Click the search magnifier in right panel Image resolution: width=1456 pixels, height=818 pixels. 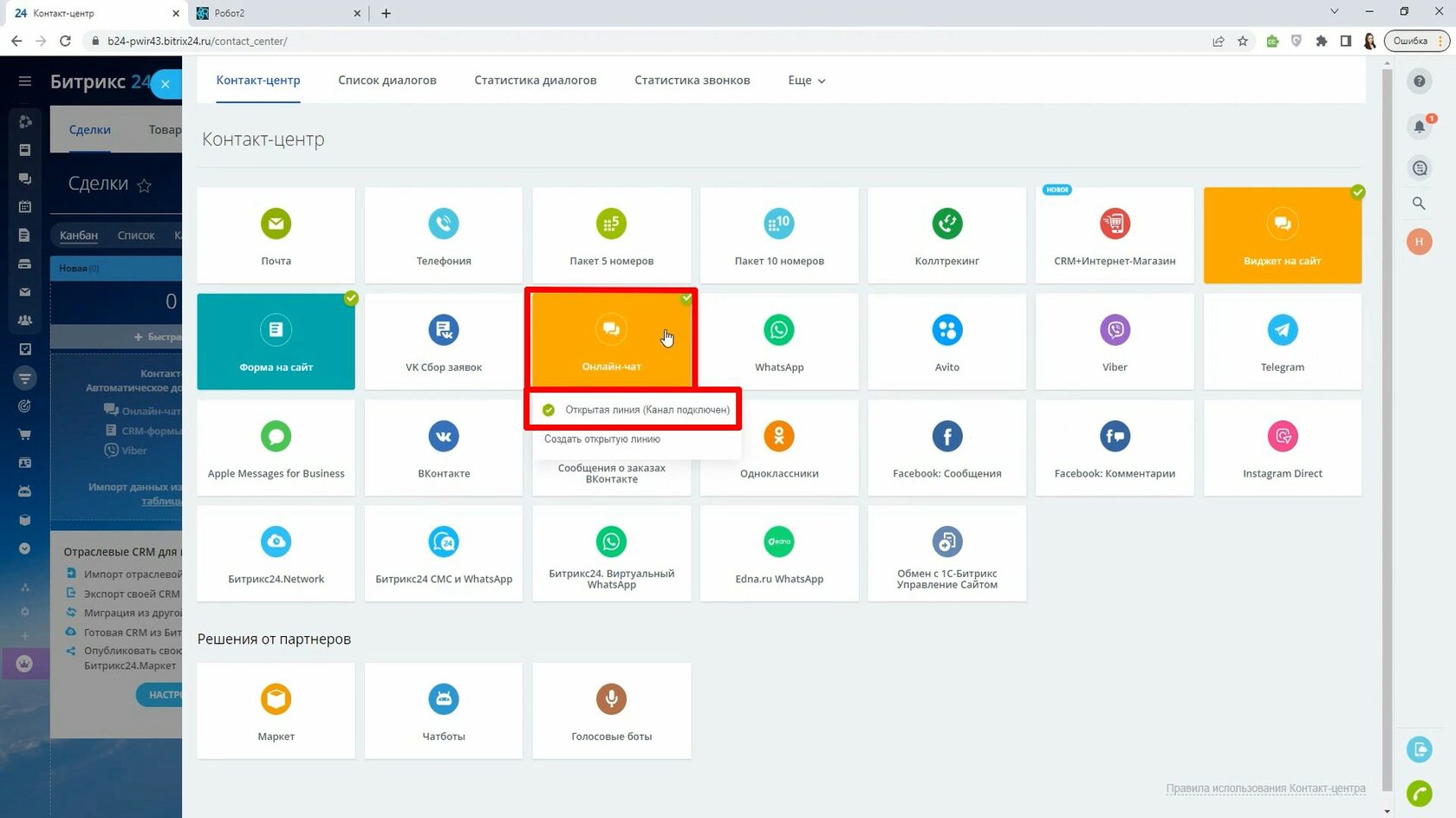click(x=1419, y=204)
